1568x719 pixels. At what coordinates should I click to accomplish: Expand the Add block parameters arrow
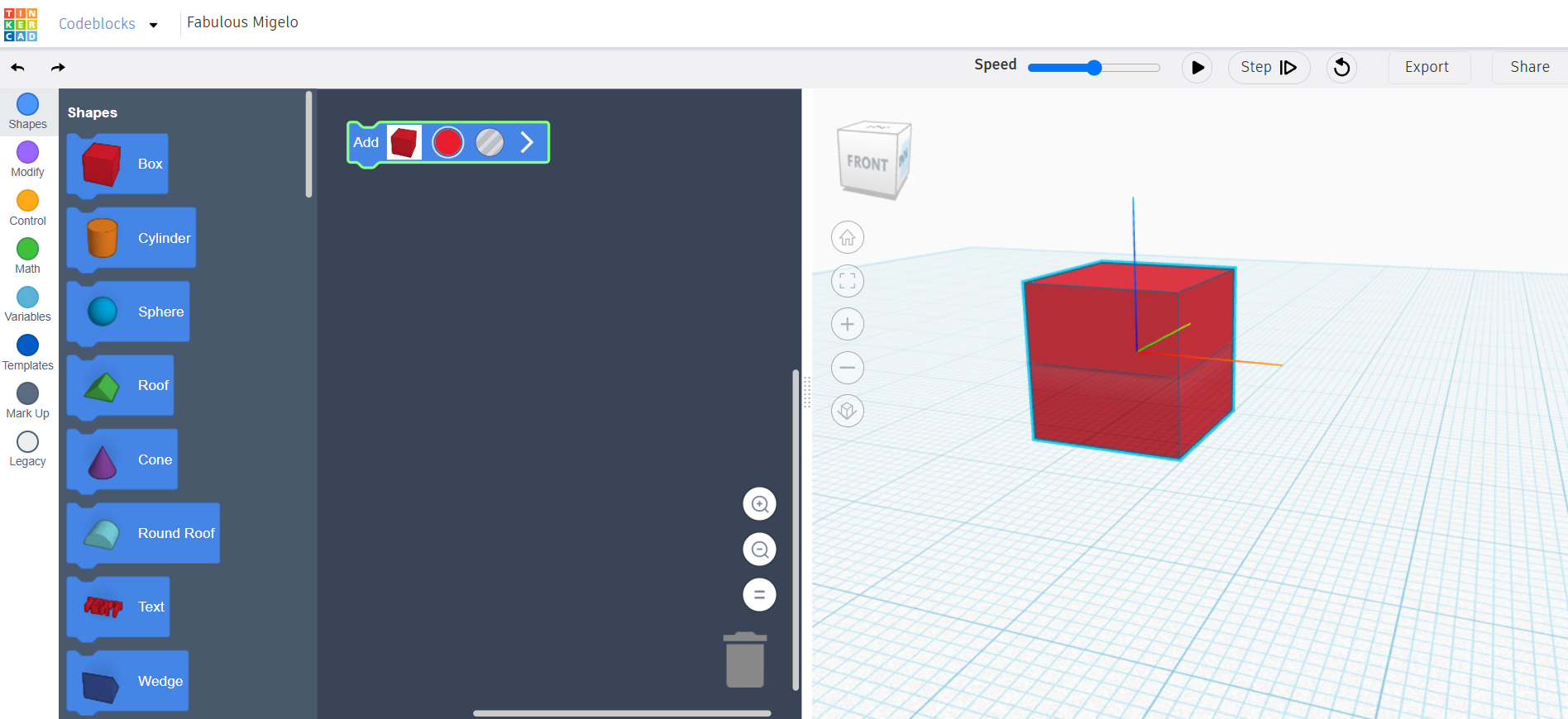527,142
